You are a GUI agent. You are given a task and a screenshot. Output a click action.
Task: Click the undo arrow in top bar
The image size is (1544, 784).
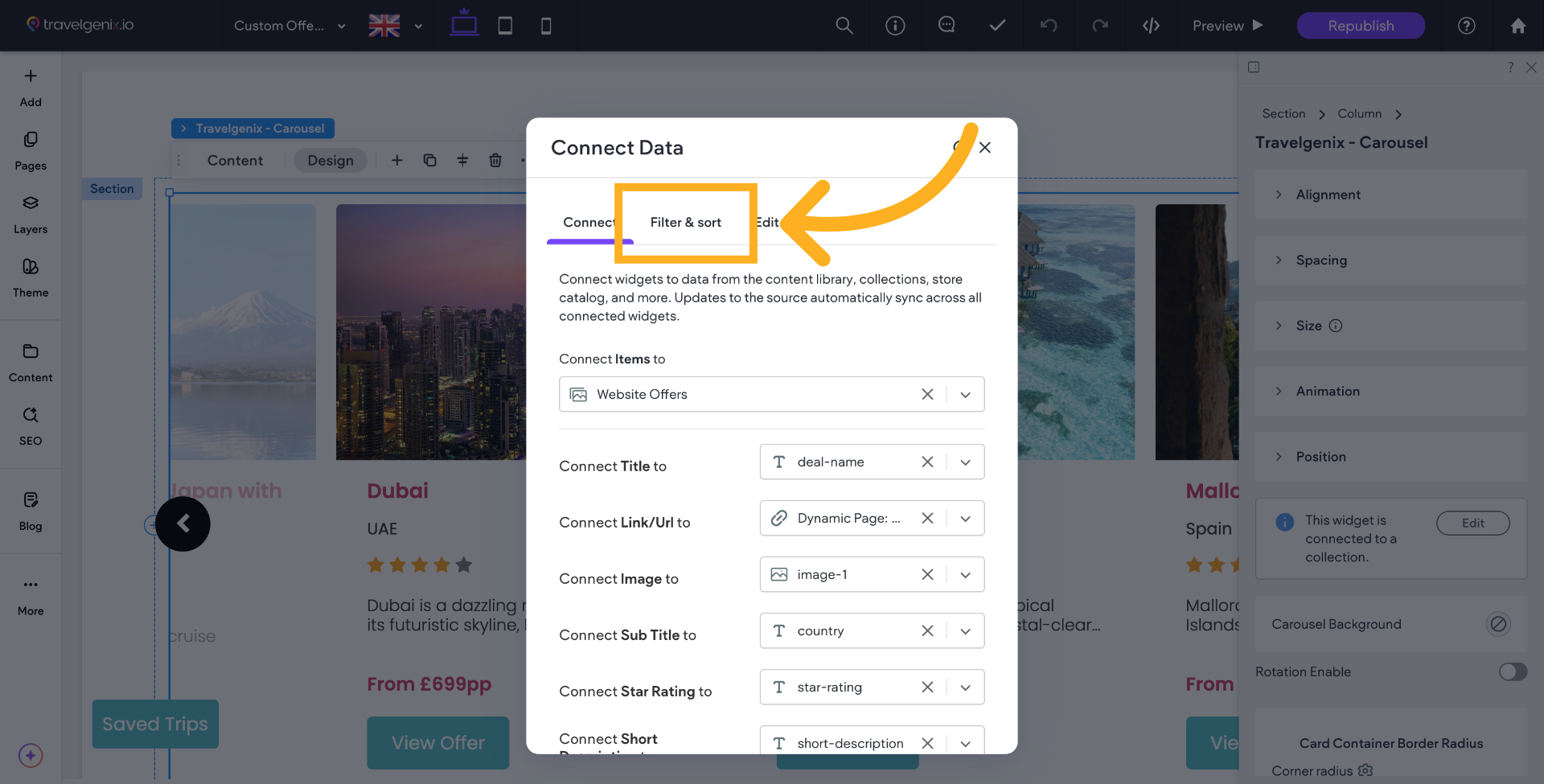click(1049, 26)
